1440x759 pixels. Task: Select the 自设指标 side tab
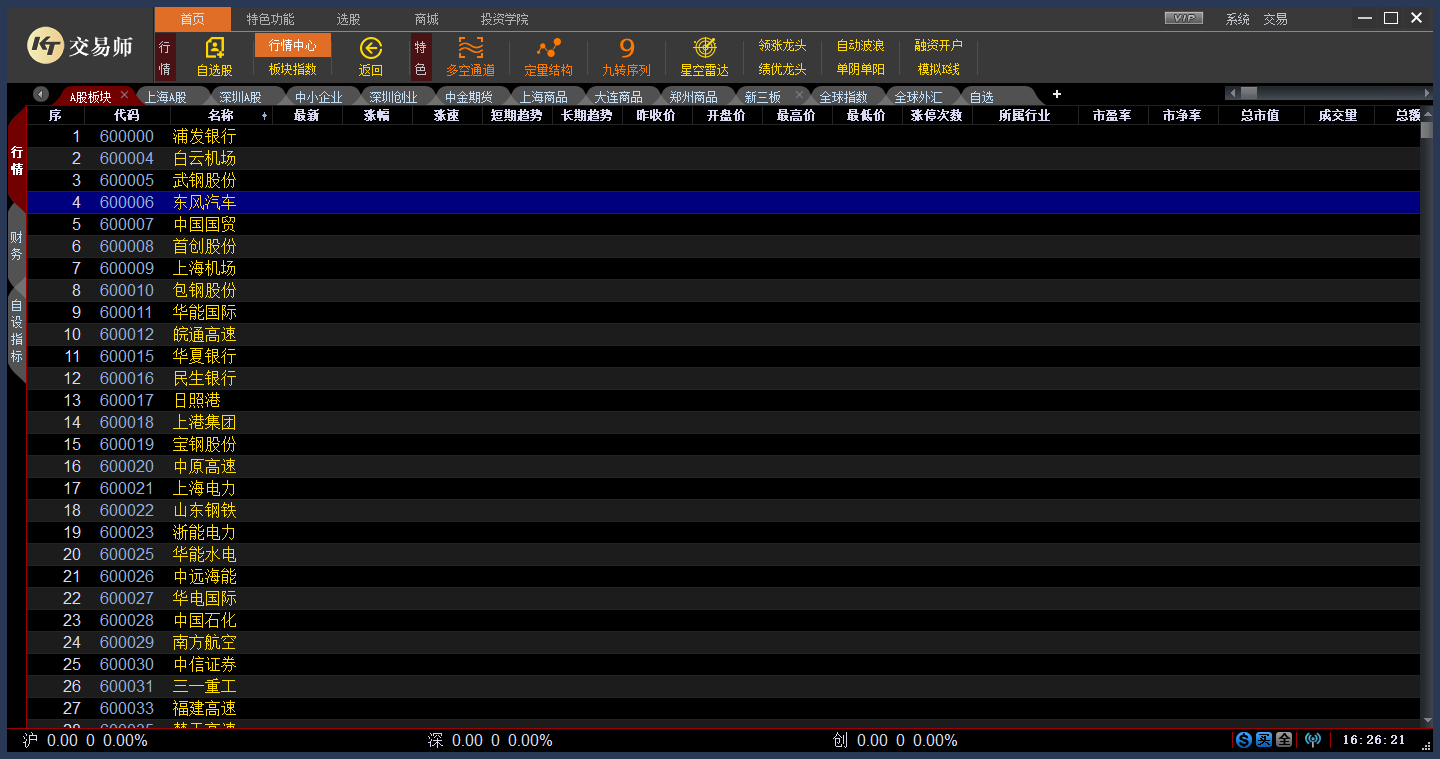[16, 331]
